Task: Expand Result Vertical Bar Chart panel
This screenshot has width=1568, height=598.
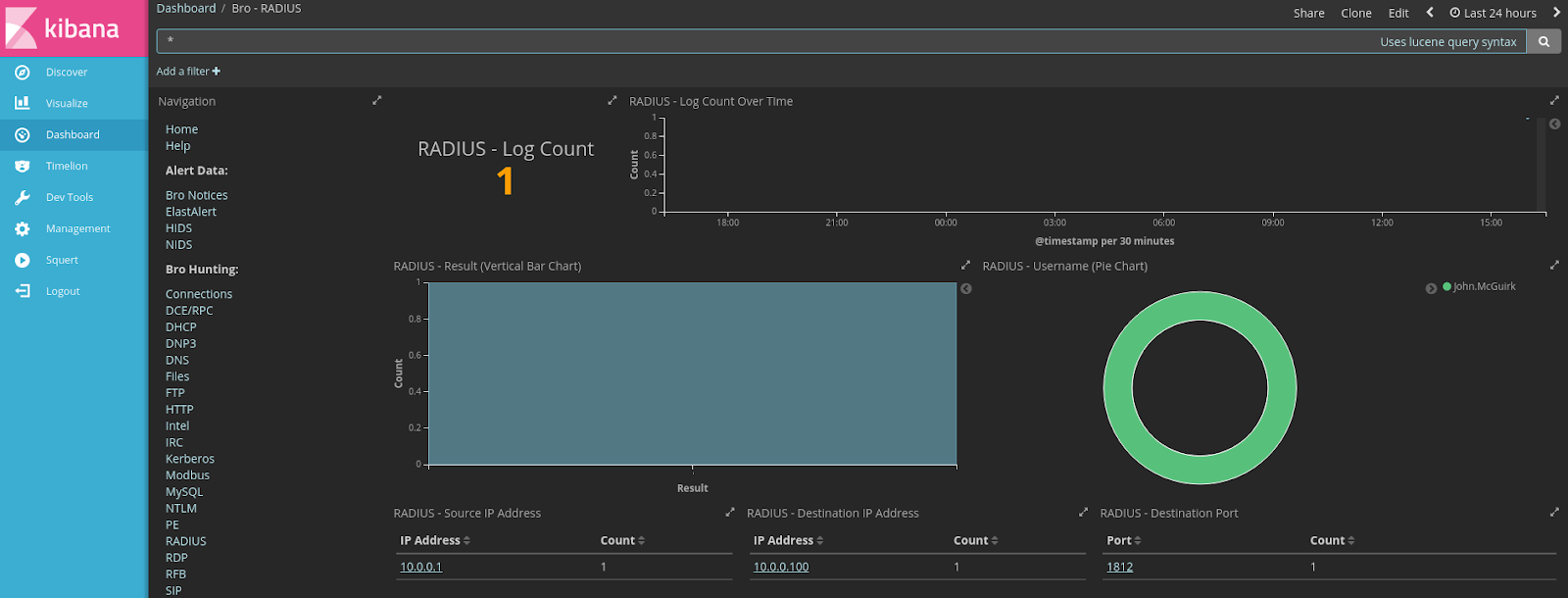Action: 965,265
